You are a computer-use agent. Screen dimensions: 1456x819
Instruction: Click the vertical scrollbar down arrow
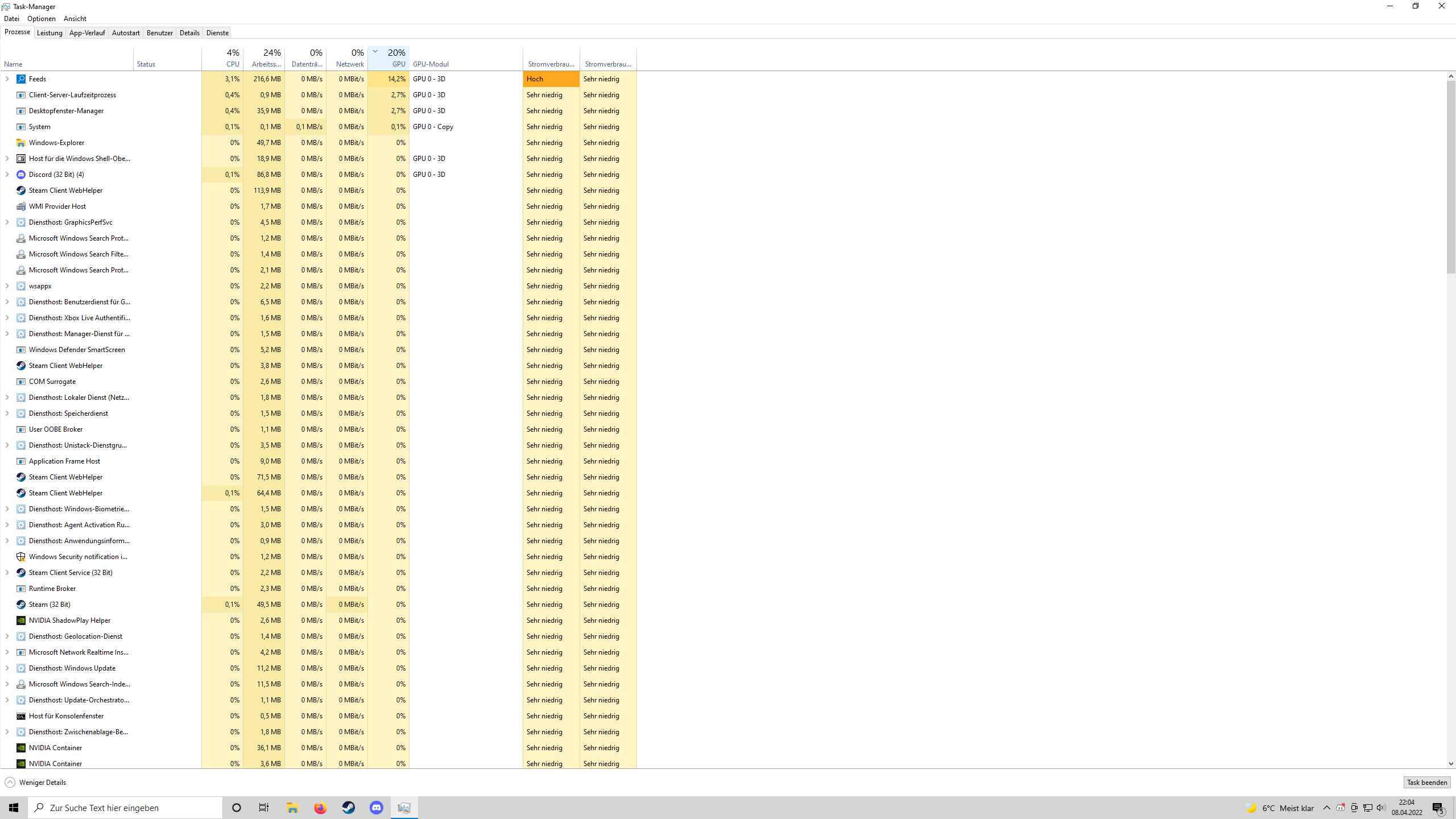[1451, 764]
